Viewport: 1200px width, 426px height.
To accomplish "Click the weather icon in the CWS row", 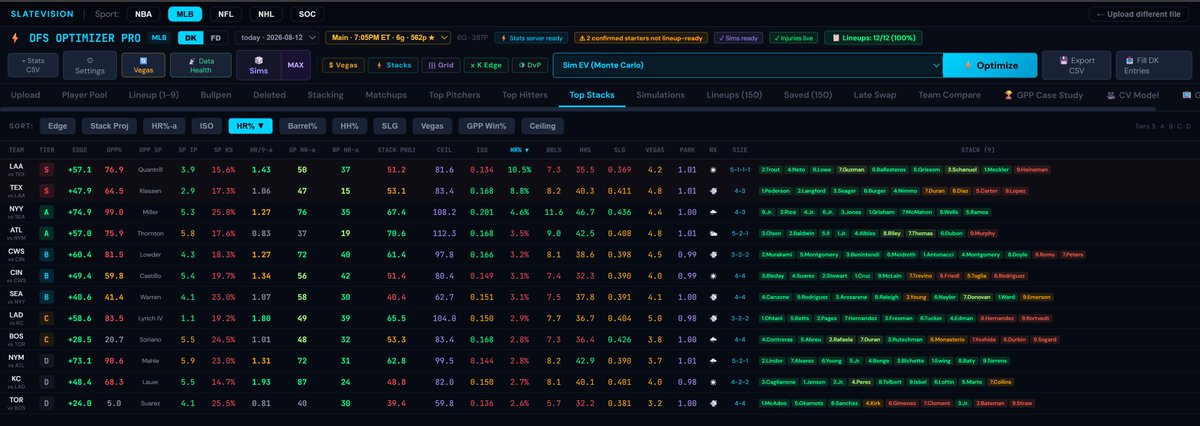I will click(x=713, y=255).
